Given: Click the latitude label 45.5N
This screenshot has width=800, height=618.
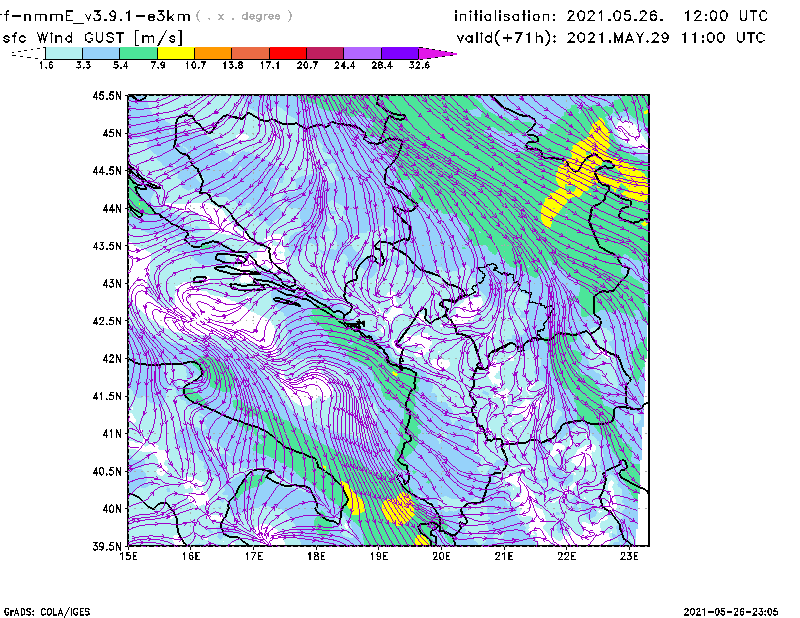Looking at the screenshot, I should [x=107, y=95].
